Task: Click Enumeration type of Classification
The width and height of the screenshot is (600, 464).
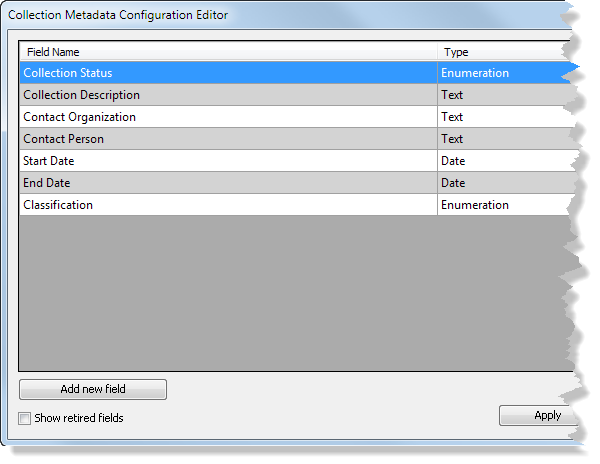Action: (x=505, y=205)
